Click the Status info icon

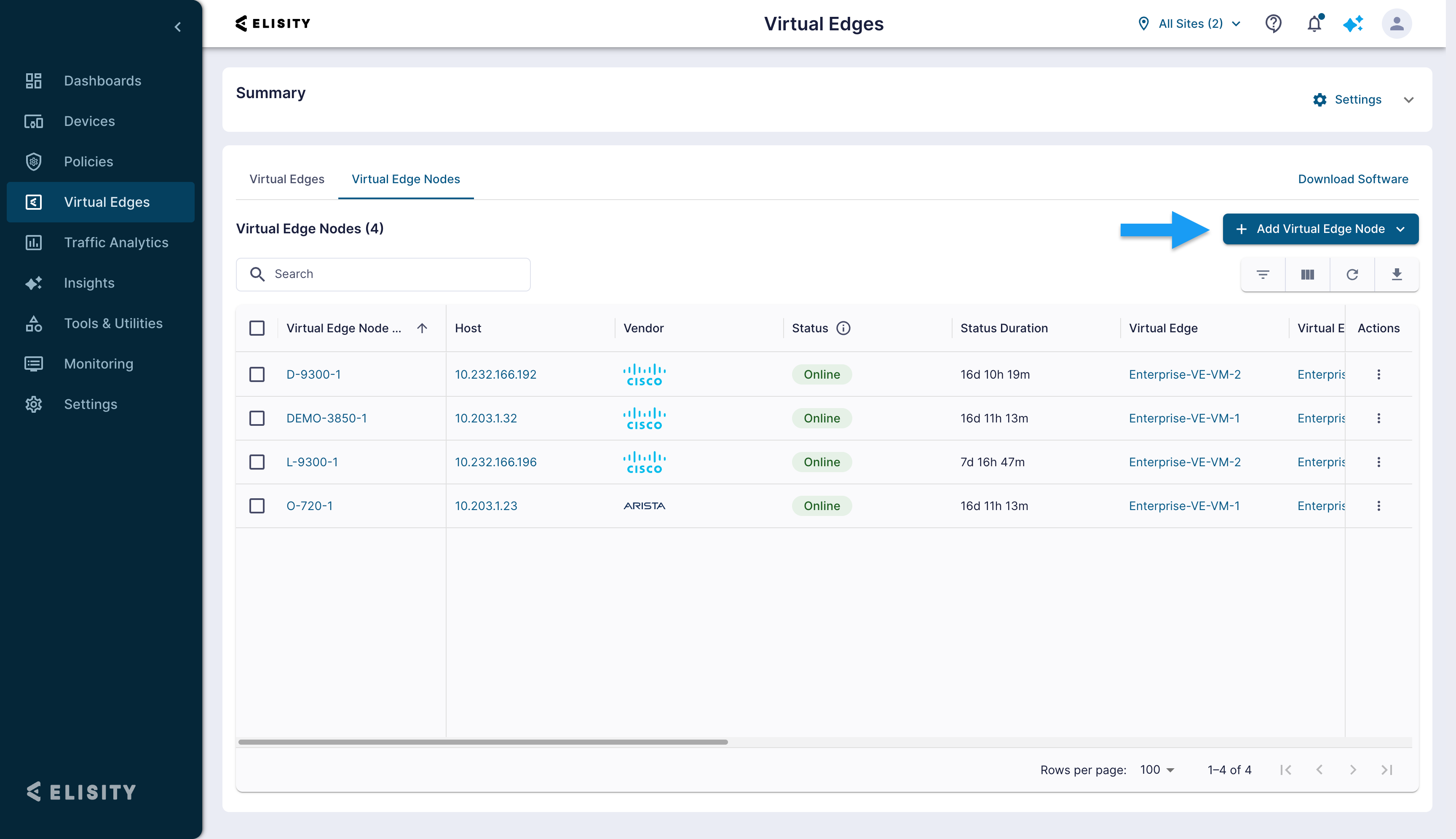point(843,328)
